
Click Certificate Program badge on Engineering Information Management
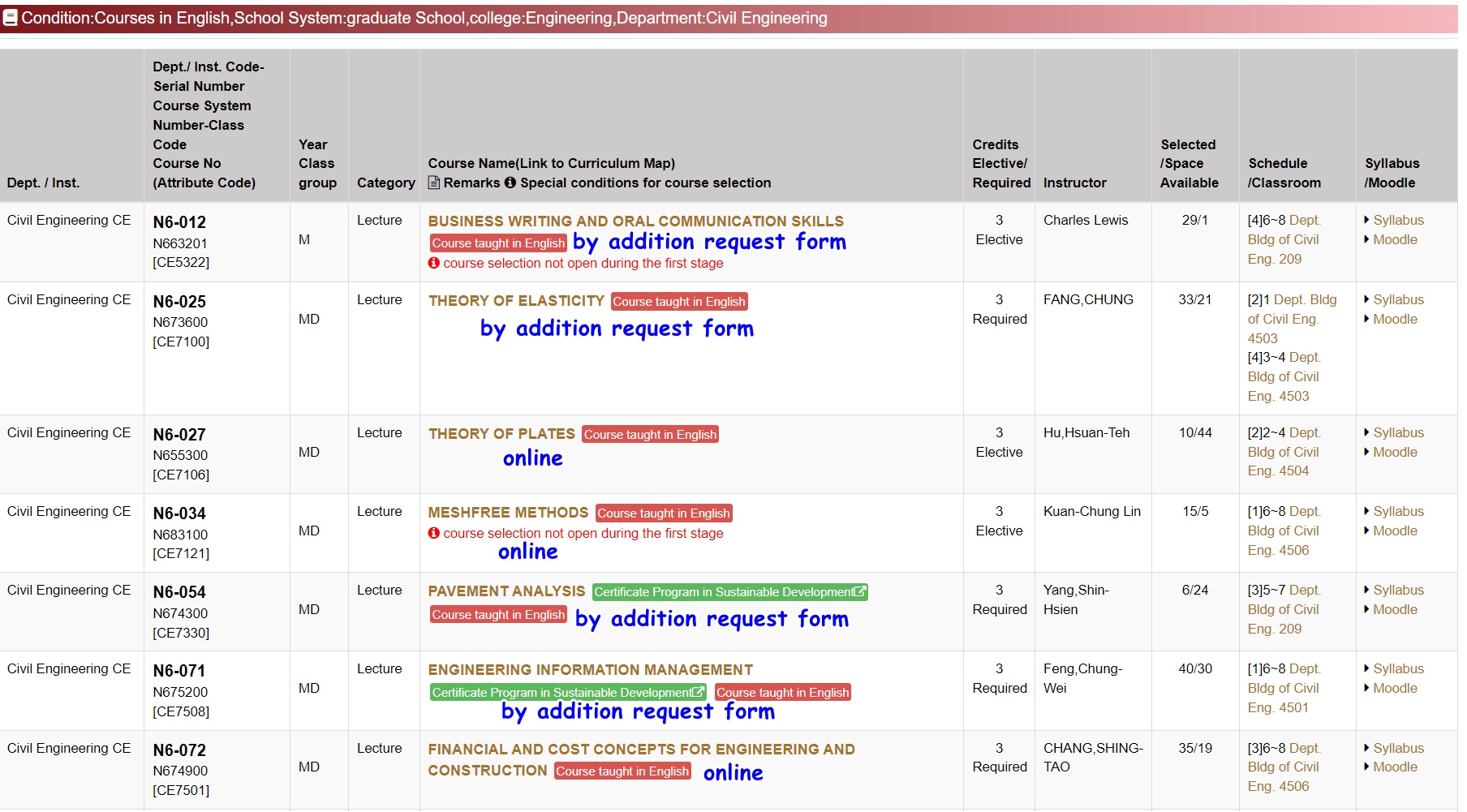click(568, 692)
